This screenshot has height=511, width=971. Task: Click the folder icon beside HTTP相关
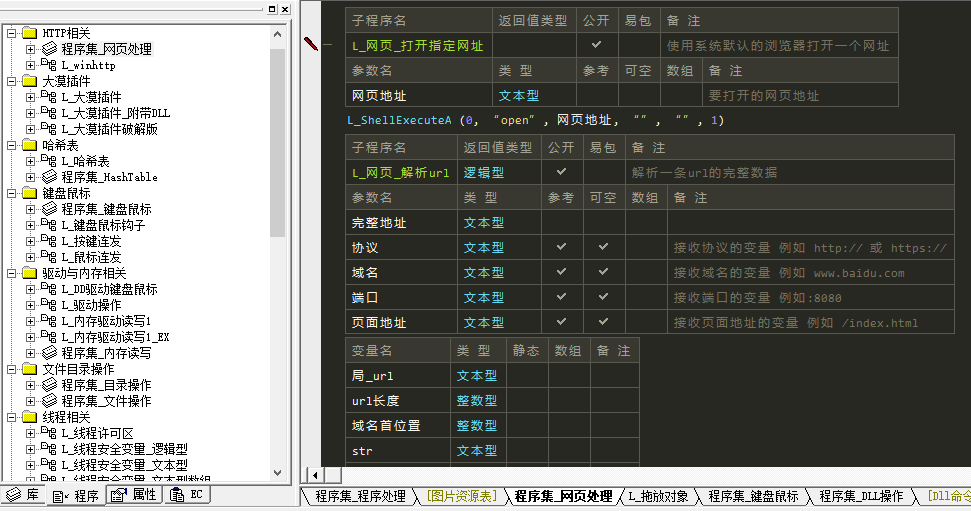[30, 32]
